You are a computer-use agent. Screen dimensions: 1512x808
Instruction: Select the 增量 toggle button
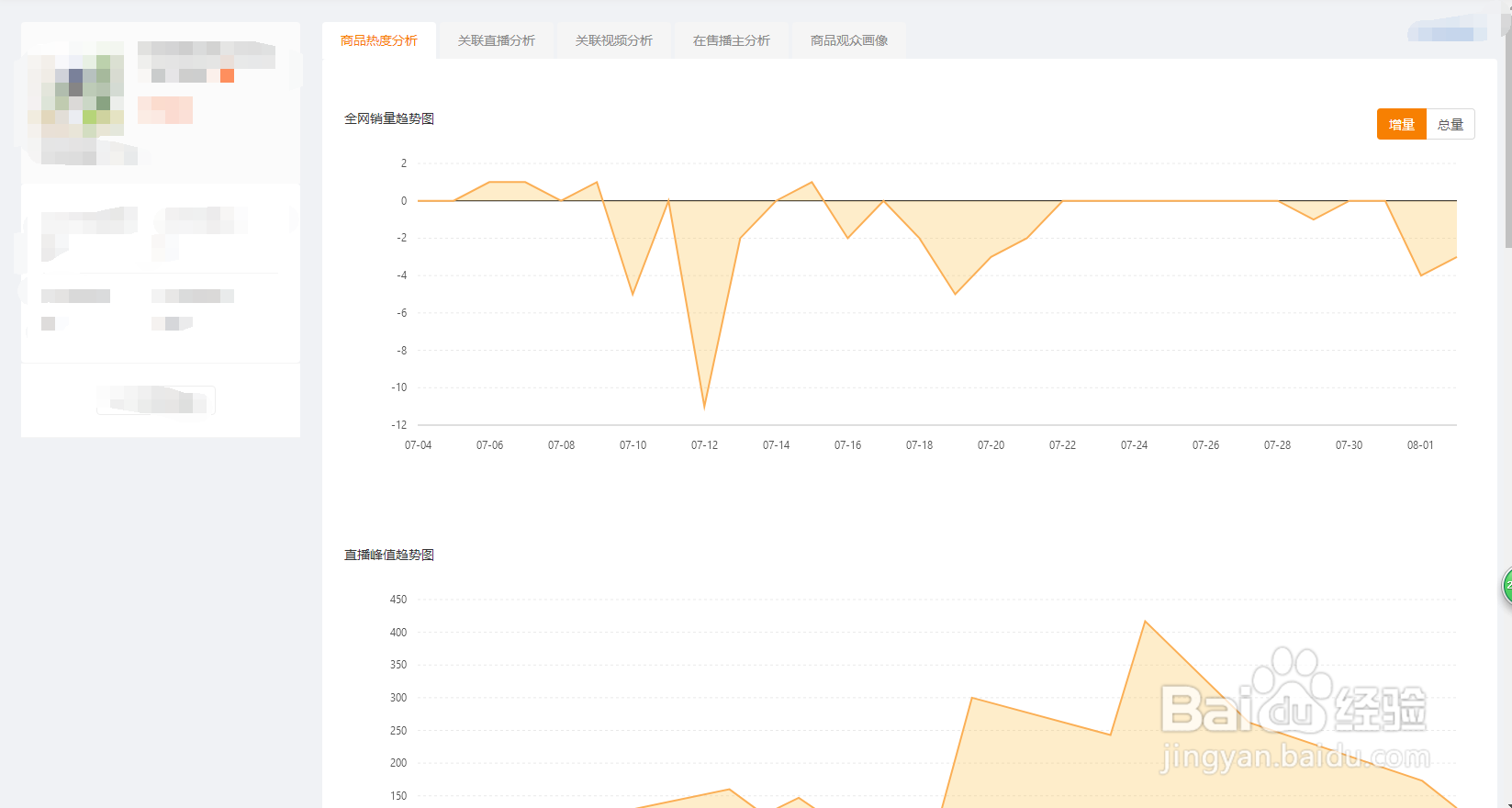click(x=1402, y=124)
